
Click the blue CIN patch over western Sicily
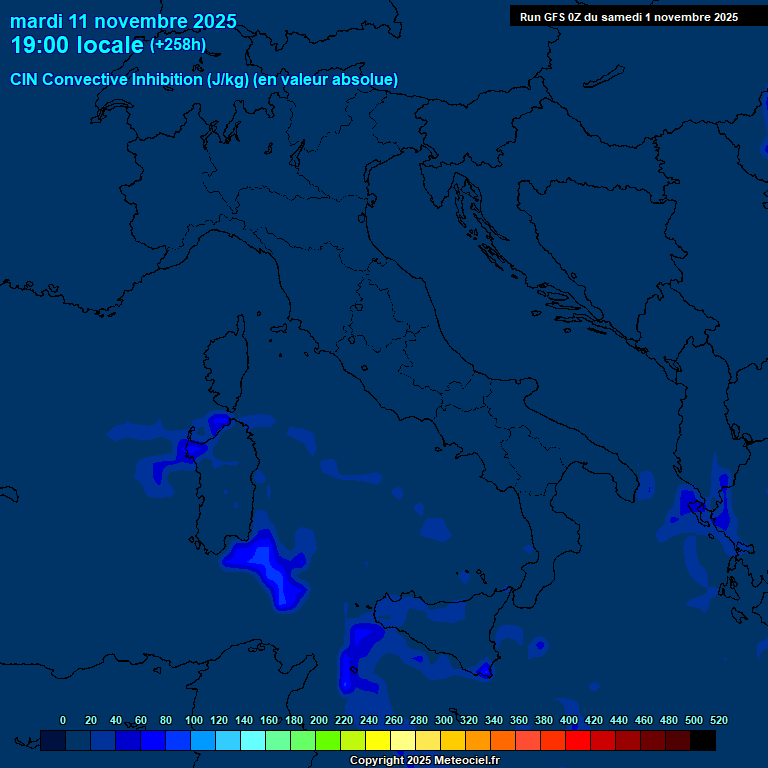(x=358, y=650)
